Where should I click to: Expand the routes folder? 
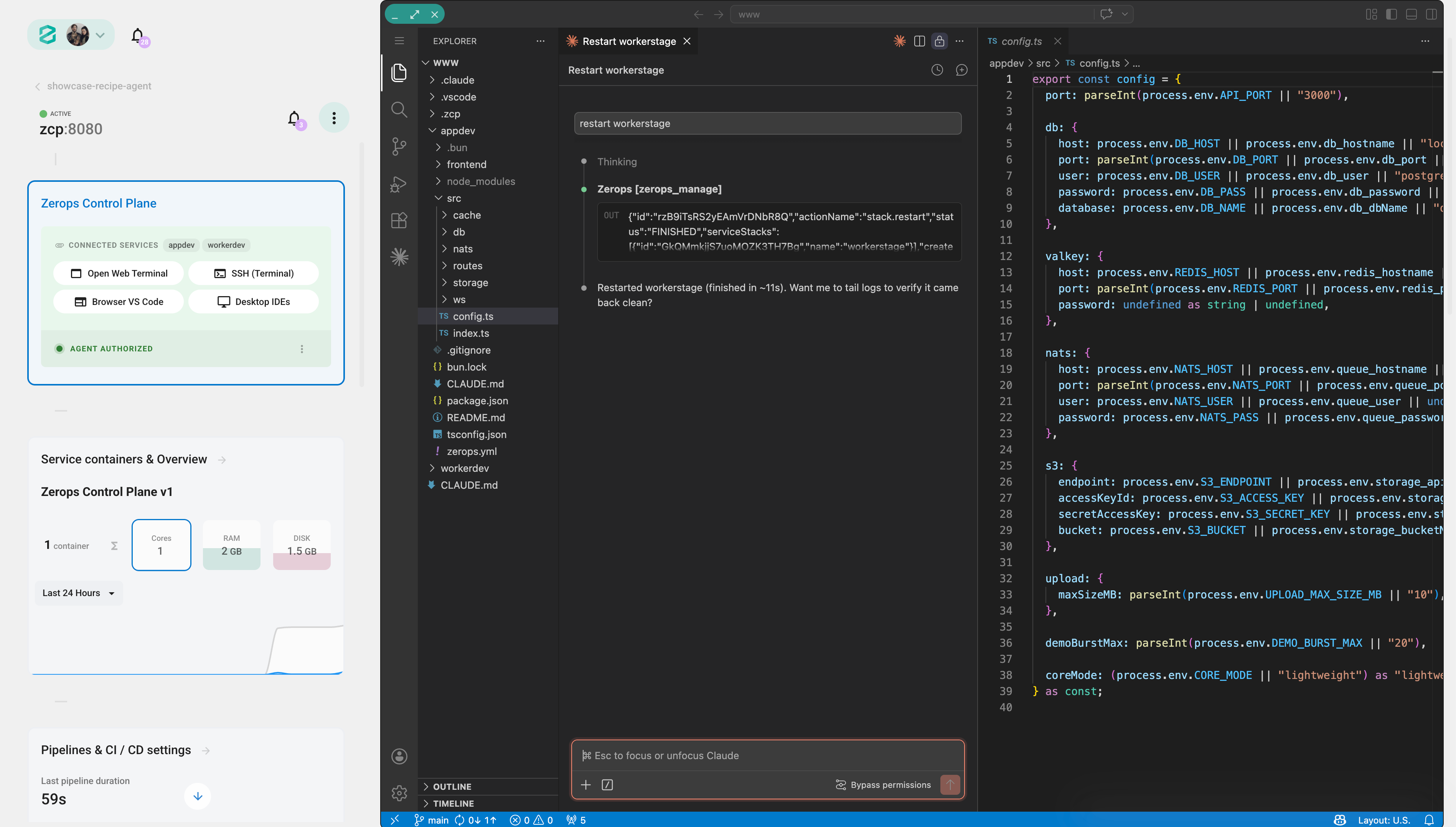[488, 266]
